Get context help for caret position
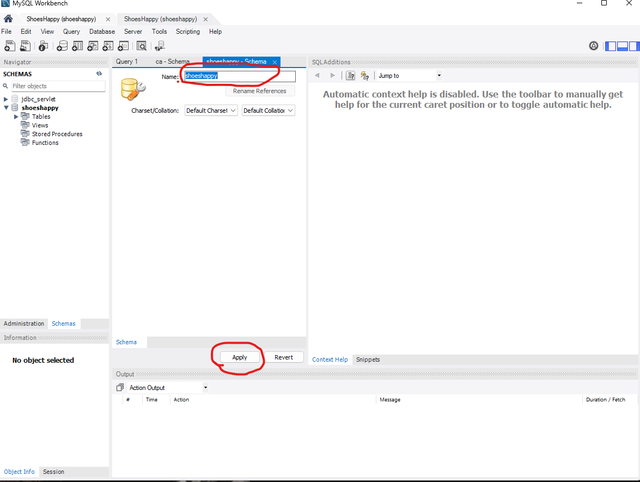The image size is (640, 482). 350,76
